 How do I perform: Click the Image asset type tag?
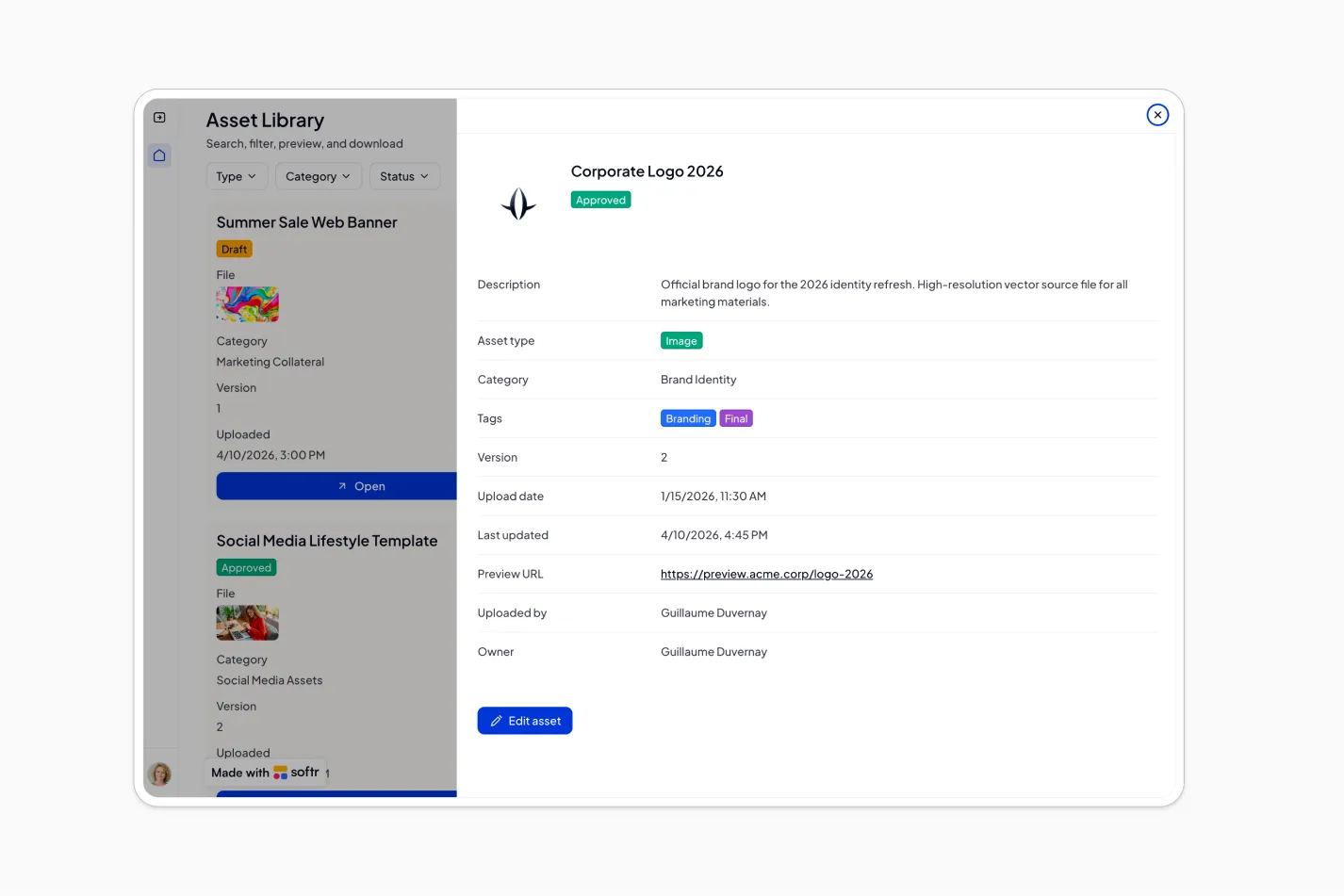pyautogui.click(x=681, y=341)
